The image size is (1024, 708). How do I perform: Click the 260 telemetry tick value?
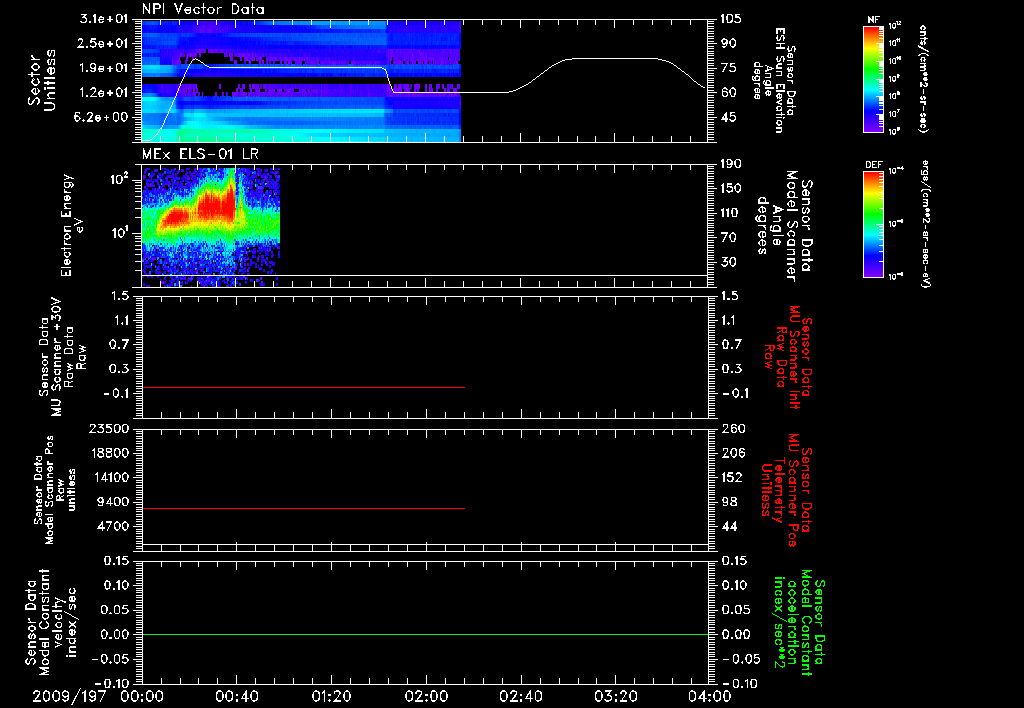[x=733, y=428]
